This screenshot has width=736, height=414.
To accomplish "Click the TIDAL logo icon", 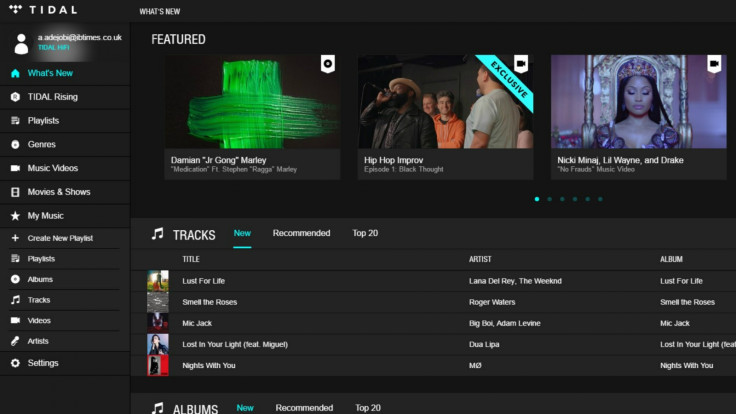I will 15,9.
